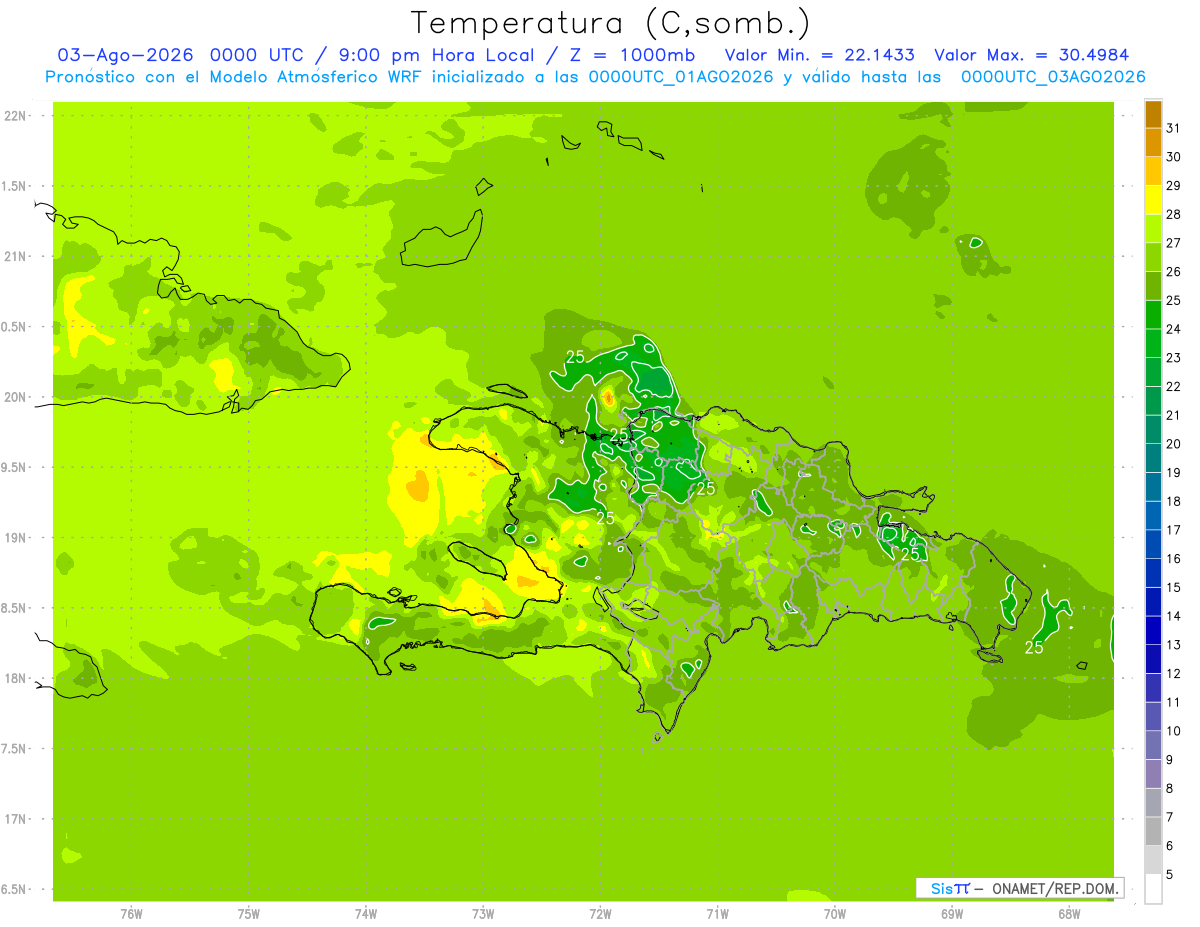
Task: Click the '19N' latitude label
Action: [16, 537]
